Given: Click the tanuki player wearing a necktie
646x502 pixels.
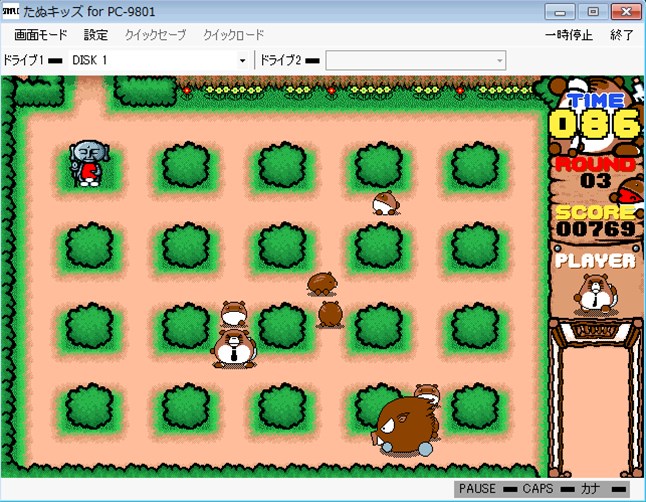Looking at the screenshot, I should [234, 349].
